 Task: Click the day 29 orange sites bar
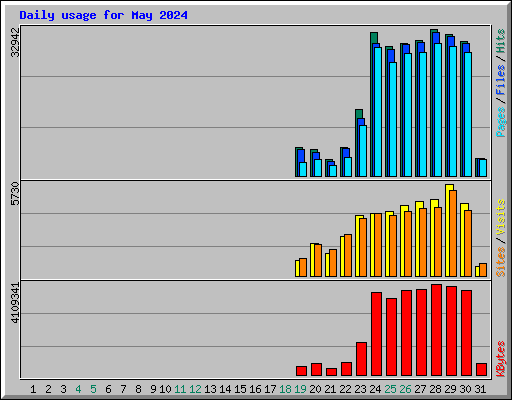[x=453, y=233]
